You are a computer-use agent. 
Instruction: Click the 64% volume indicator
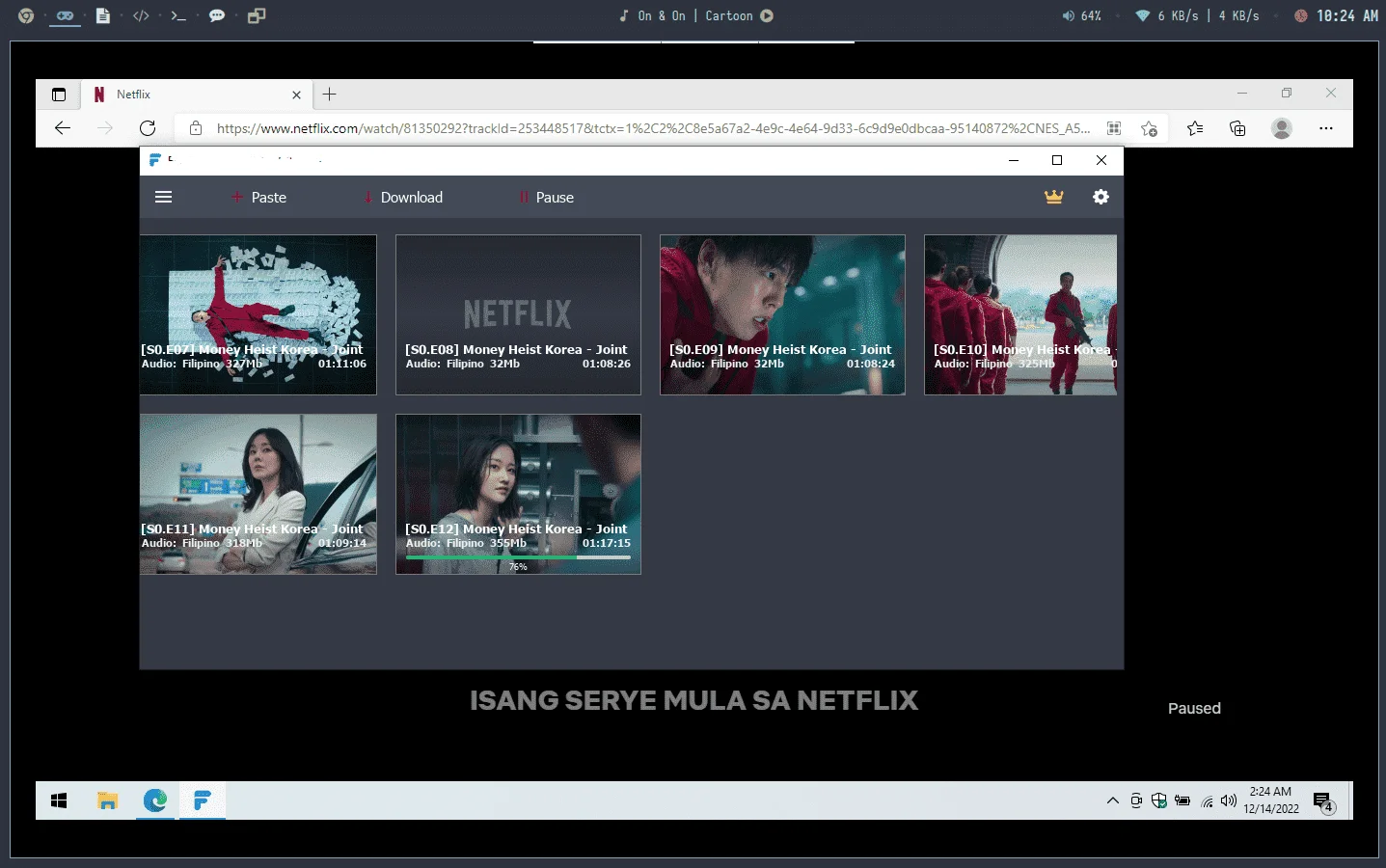(1081, 15)
